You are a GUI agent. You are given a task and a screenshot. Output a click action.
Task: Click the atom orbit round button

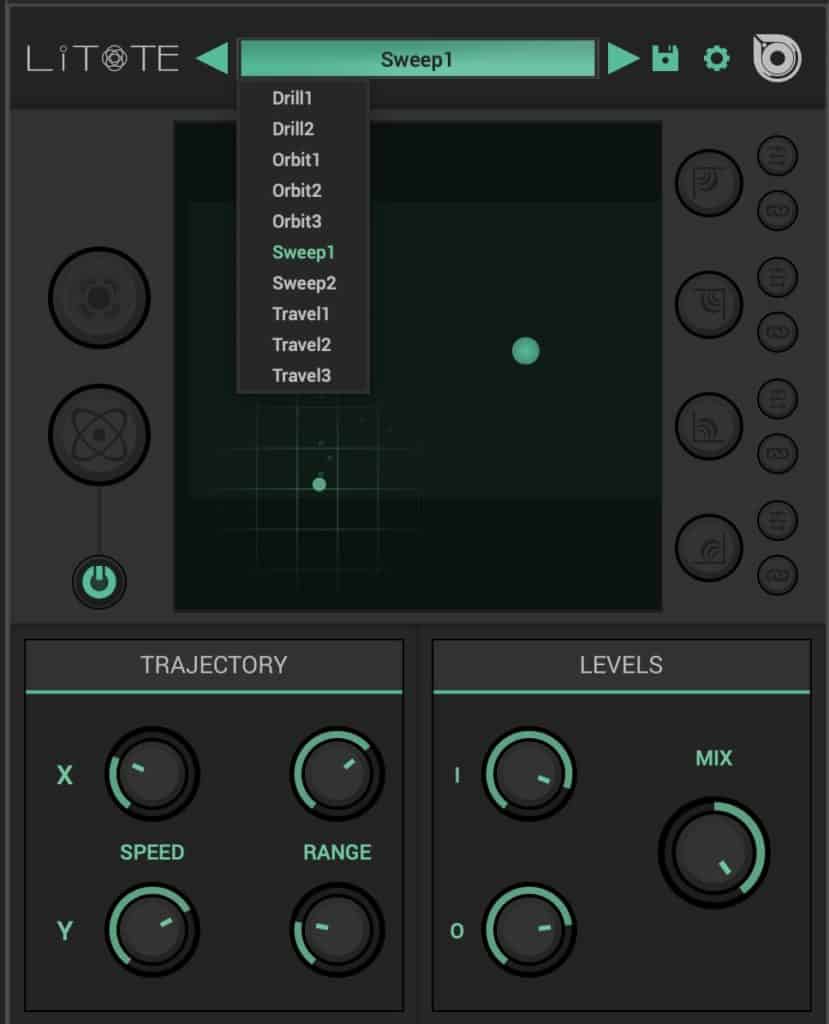99,434
